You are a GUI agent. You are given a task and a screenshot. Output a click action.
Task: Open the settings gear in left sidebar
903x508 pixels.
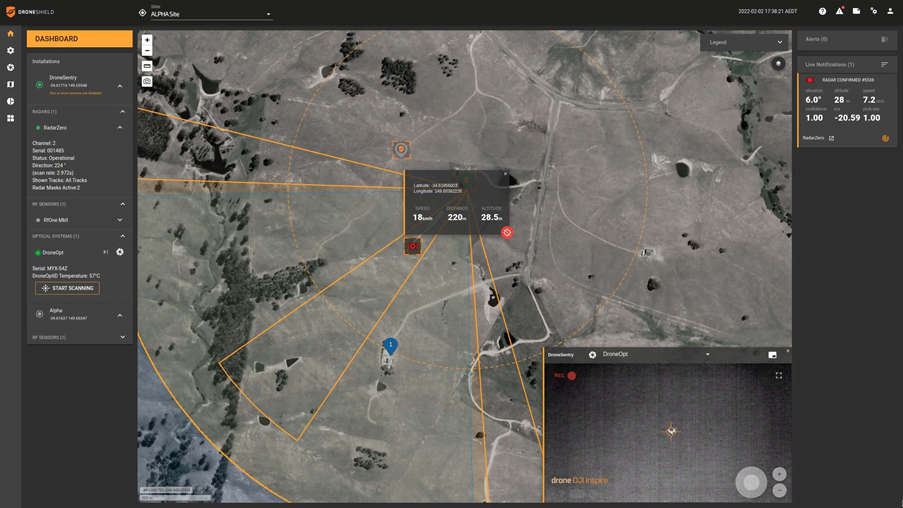tap(10, 51)
